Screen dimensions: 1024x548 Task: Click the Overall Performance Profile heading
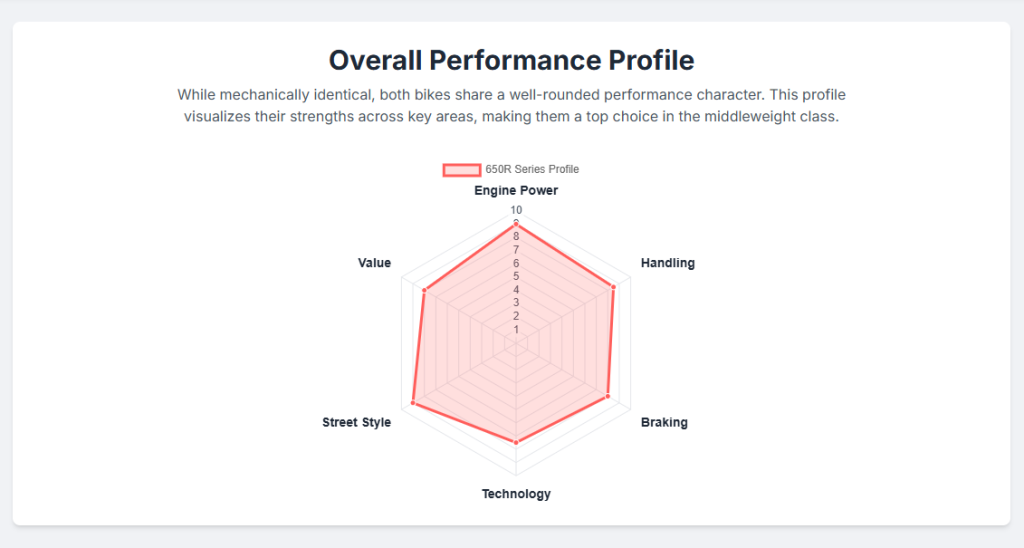tap(511, 60)
